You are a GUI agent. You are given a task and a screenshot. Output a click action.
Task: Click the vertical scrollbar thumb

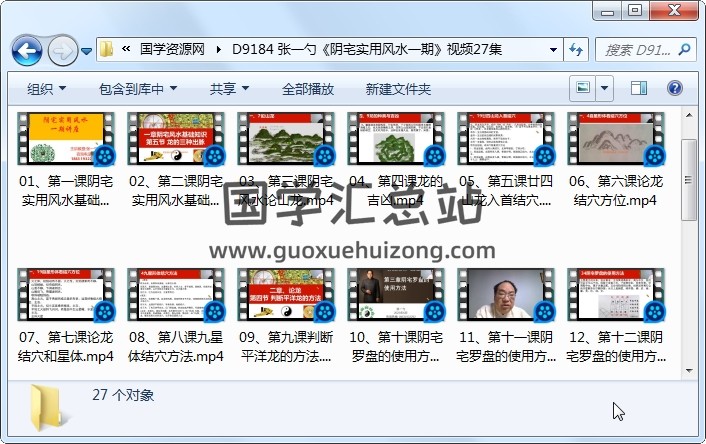[689, 180]
